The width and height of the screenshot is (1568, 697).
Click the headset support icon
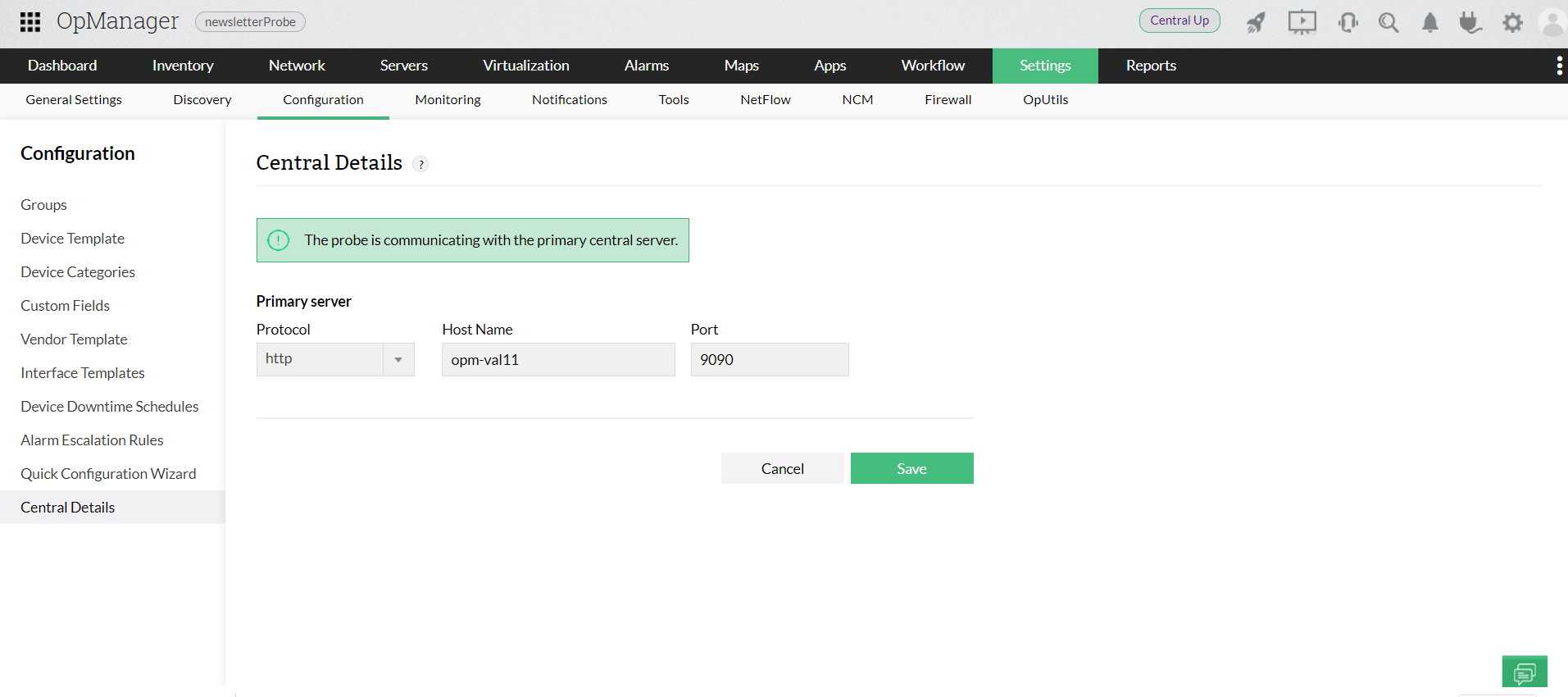pyautogui.click(x=1347, y=22)
